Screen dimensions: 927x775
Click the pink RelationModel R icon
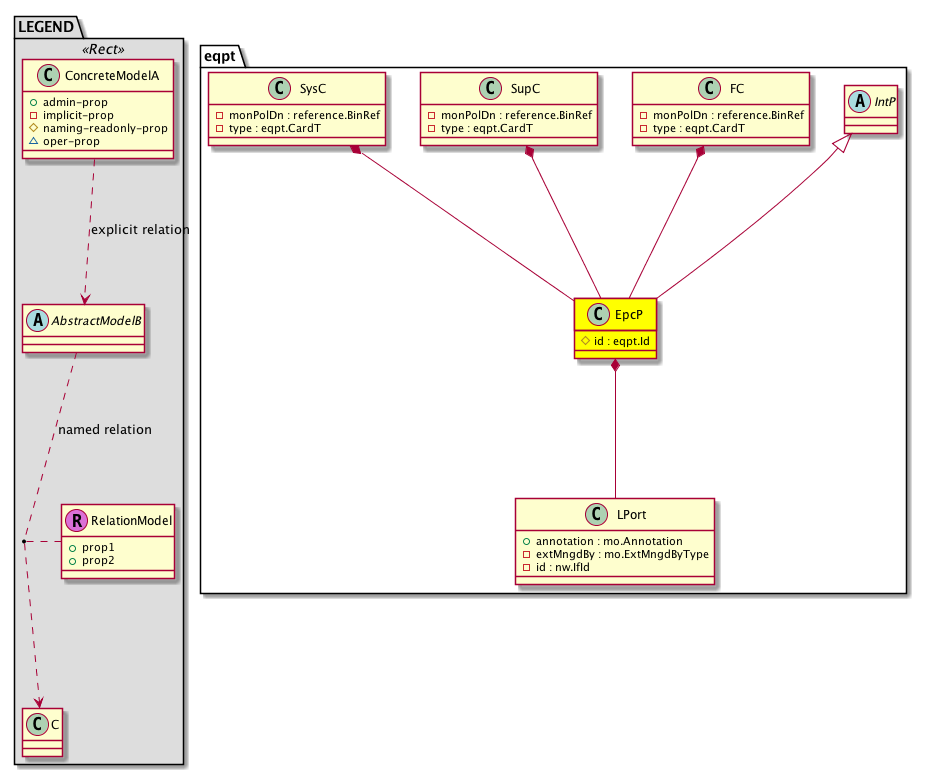click(76, 520)
